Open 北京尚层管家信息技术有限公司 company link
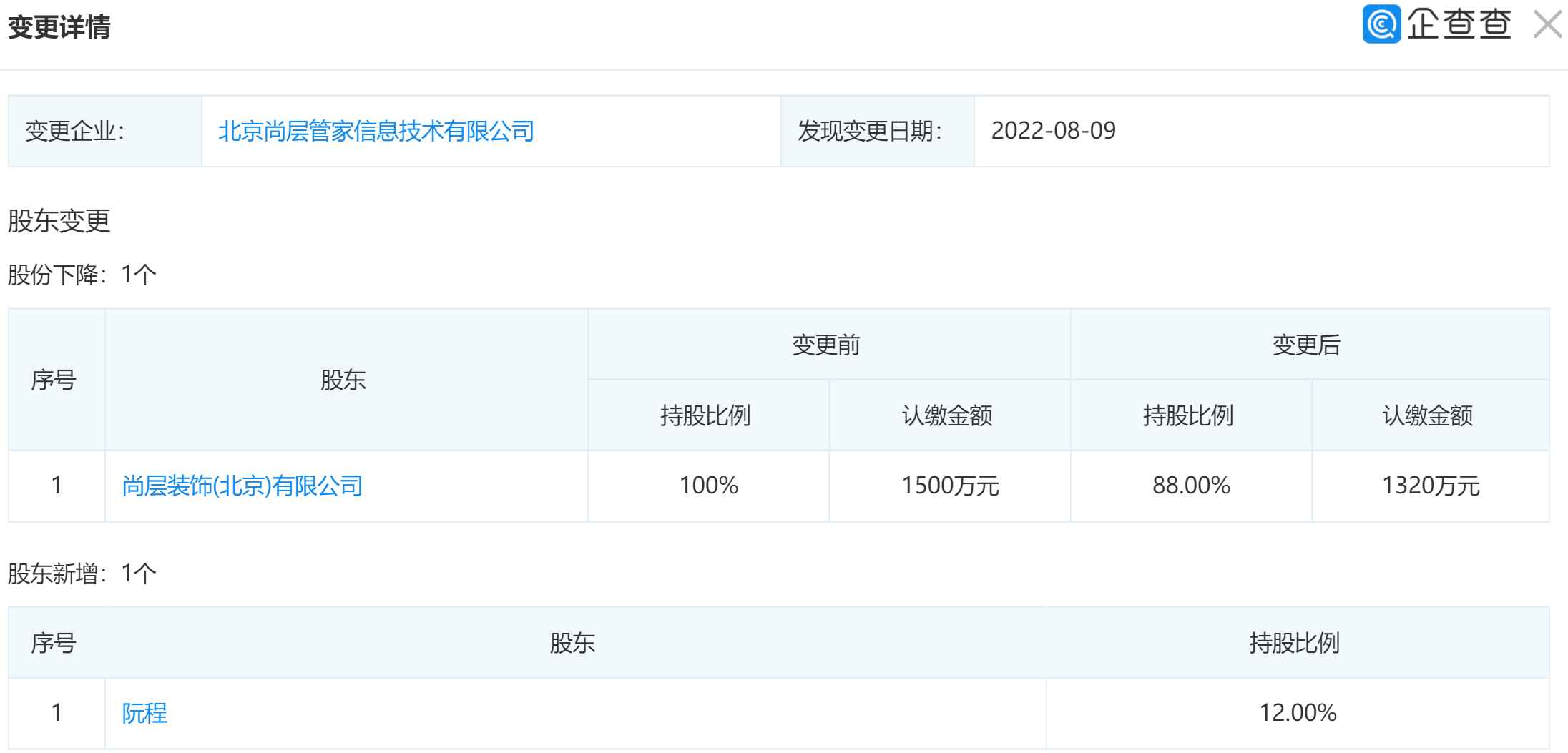Image resolution: width=1568 pixels, height=753 pixels. (376, 132)
